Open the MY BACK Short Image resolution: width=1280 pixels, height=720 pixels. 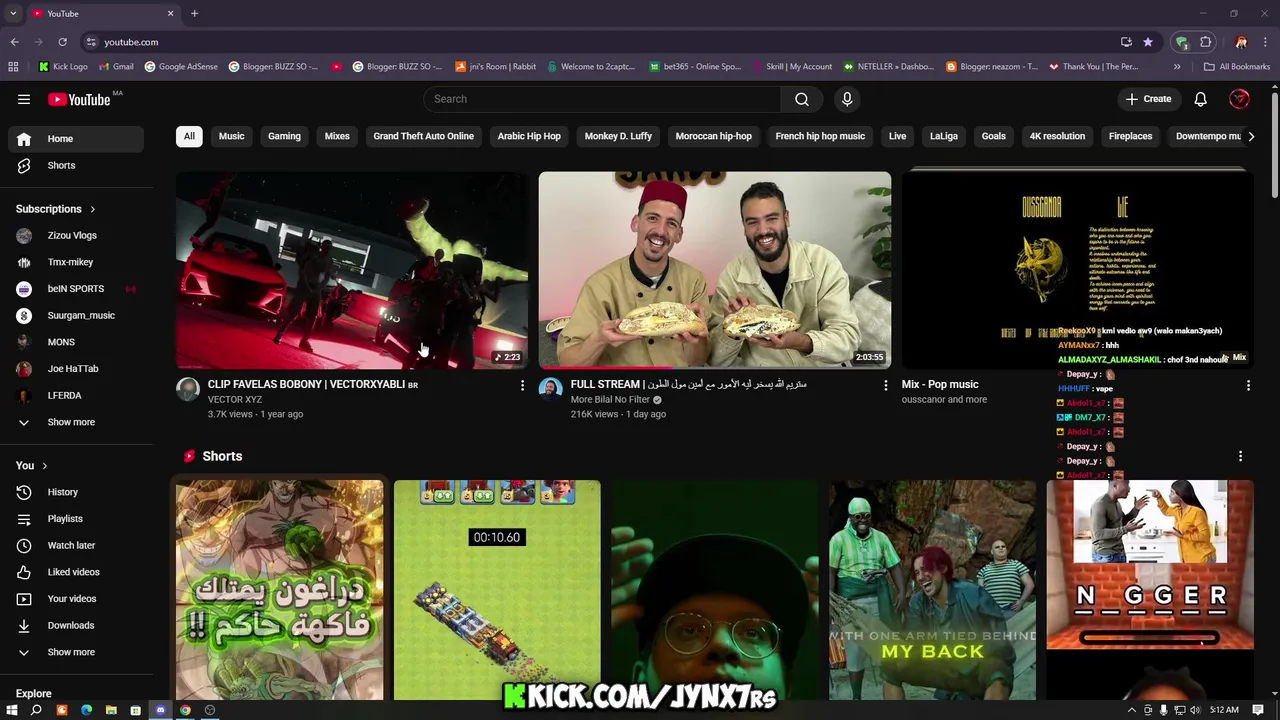tap(932, 590)
